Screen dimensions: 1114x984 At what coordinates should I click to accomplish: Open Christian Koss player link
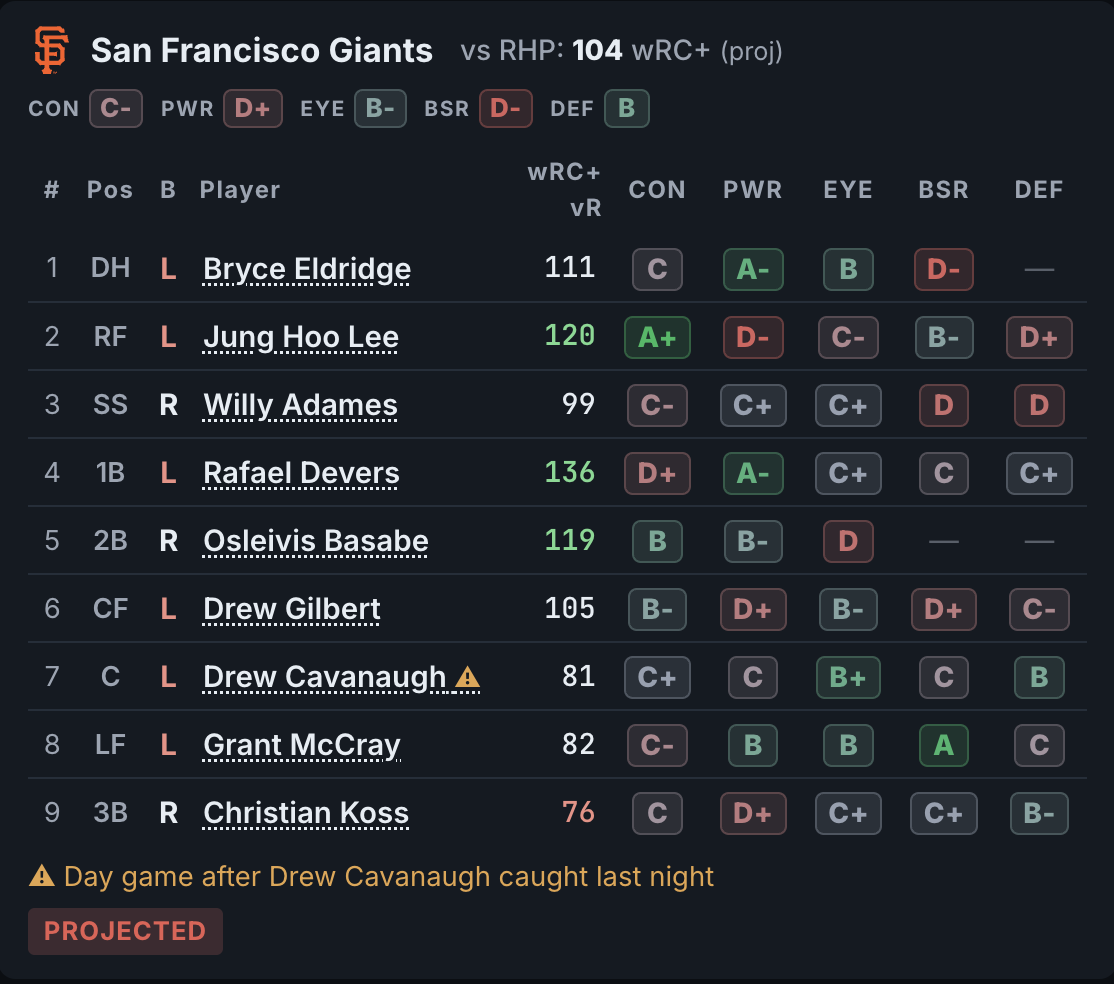(305, 813)
